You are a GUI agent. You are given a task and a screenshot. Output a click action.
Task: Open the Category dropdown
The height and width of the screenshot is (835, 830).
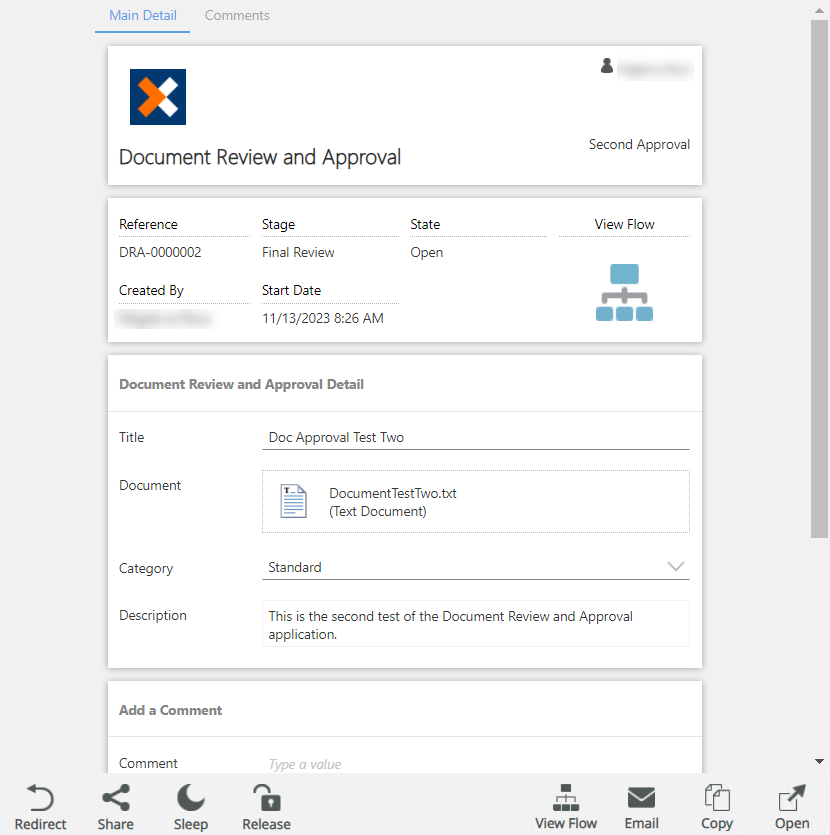[x=675, y=566]
